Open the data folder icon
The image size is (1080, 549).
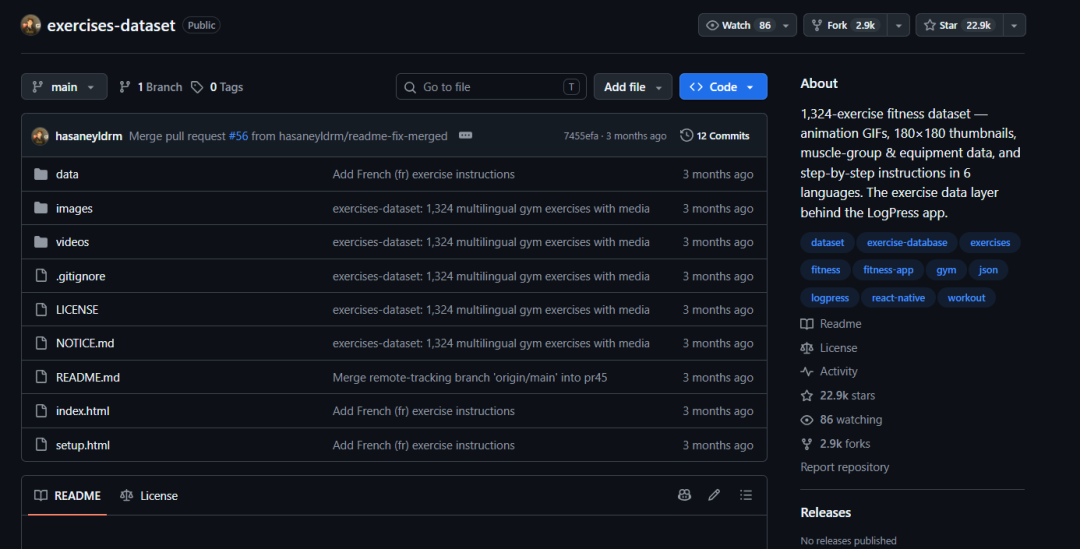coord(41,174)
